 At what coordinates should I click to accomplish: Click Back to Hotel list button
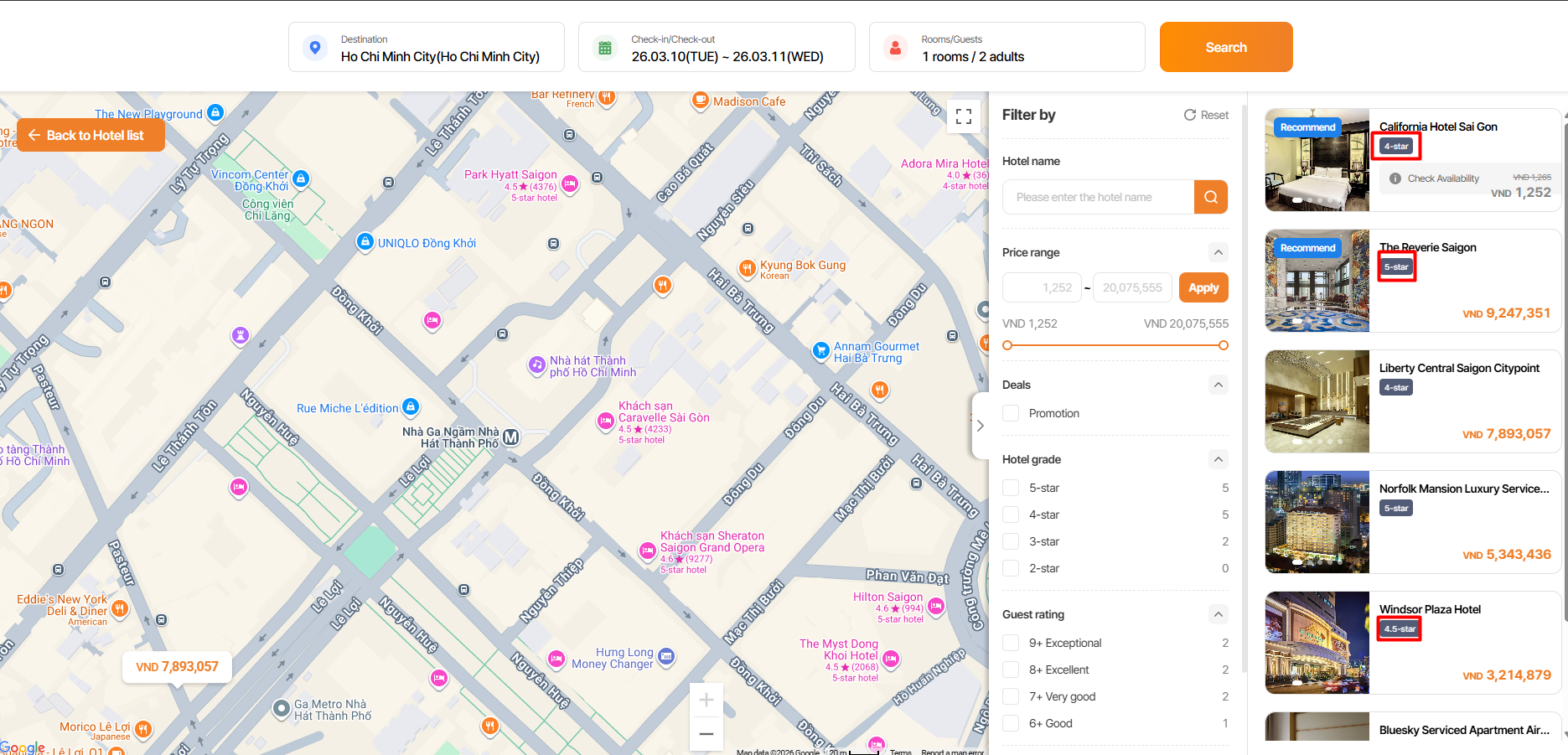(91, 135)
